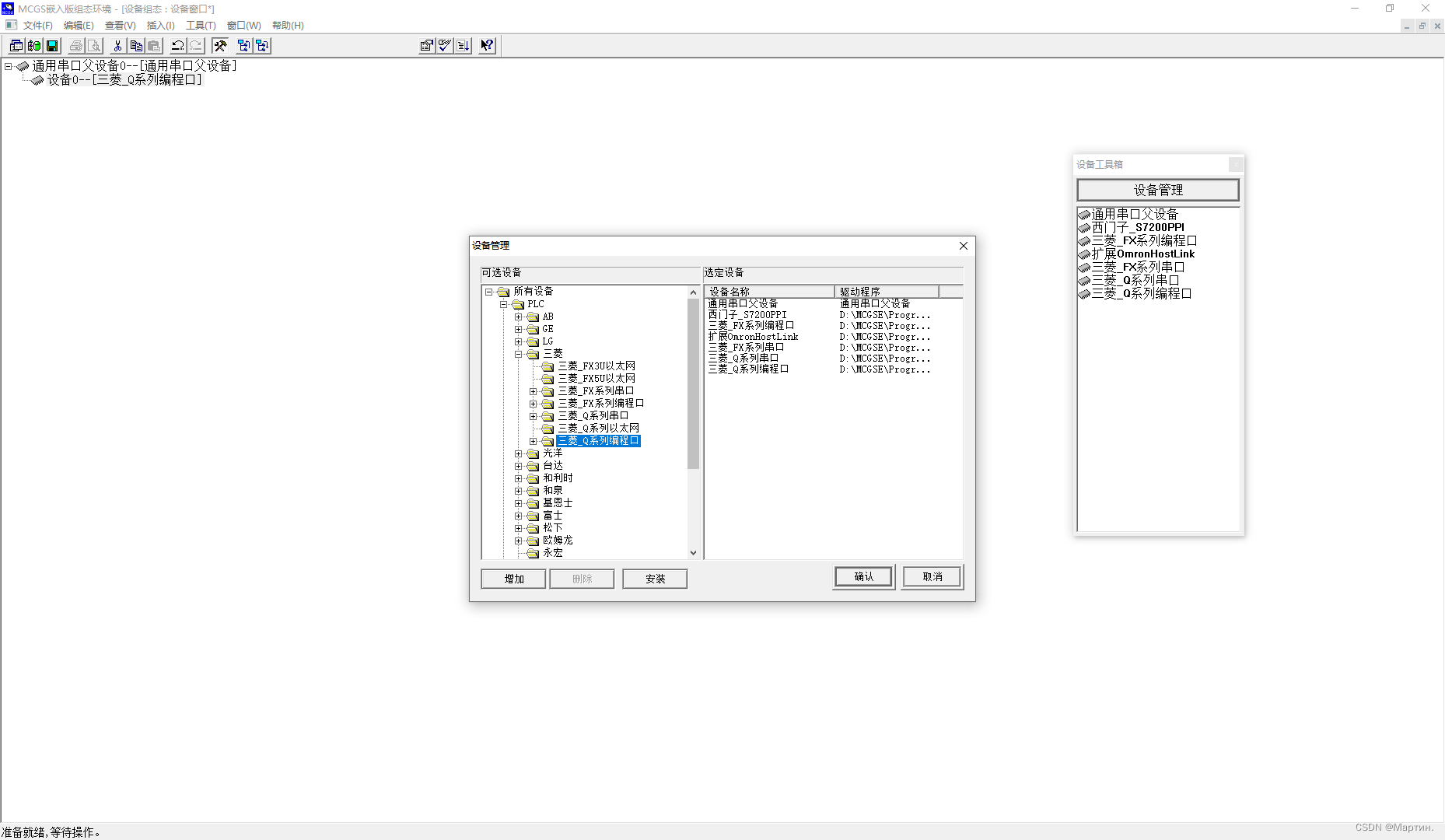This screenshot has height=840, width=1445.
Task: Select 三菱_Q系列以太网 in the tree
Action: (598, 429)
